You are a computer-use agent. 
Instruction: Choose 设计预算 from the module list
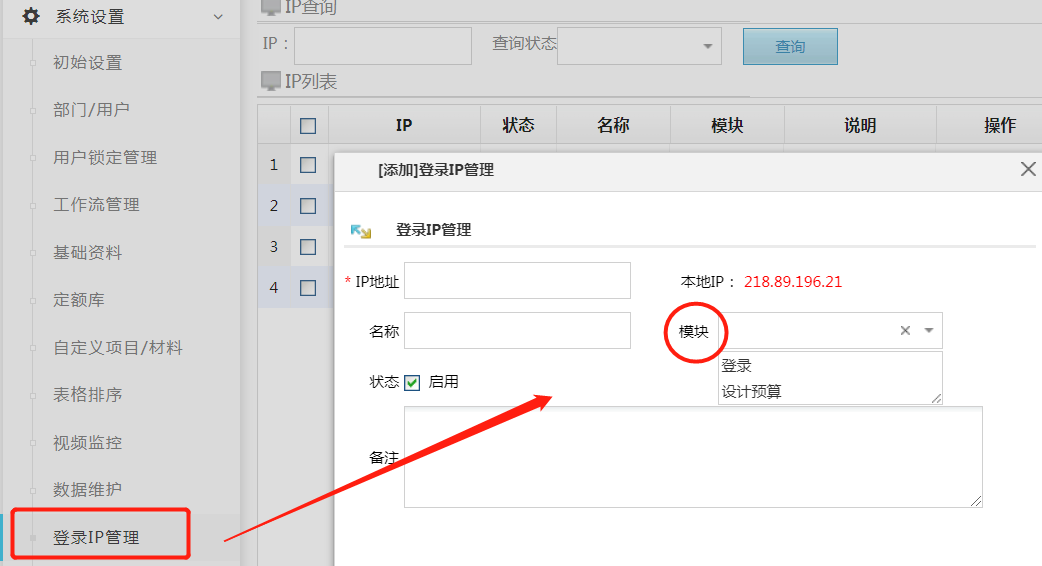pos(751,391)
